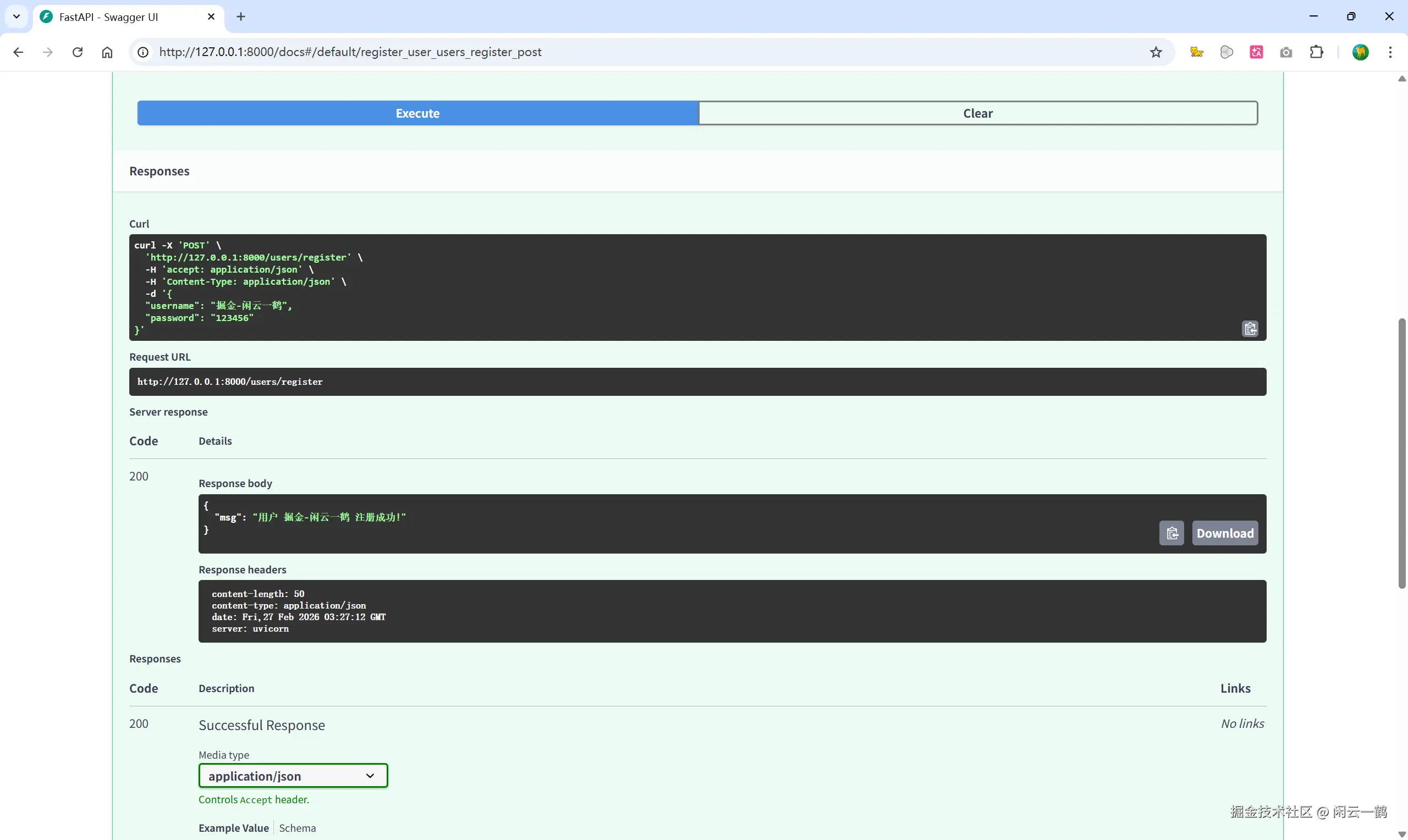Open the application/json media type dropdown
This screenshot has height=840, width=1408.
(293, 776)
